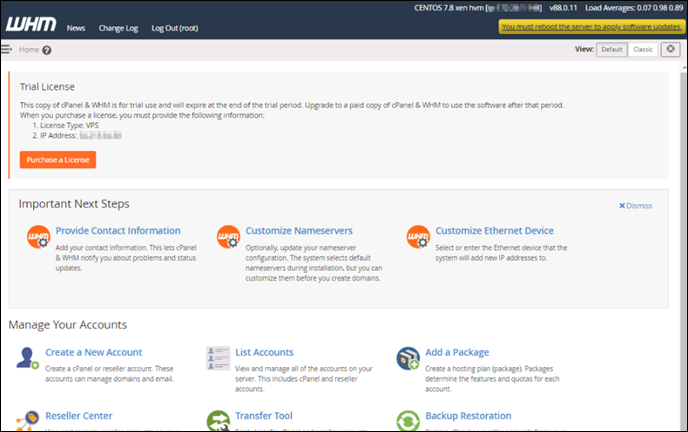Click the vertical page scrollbar
Viewport: 688px width, 432px height.
tap(684, 246)
